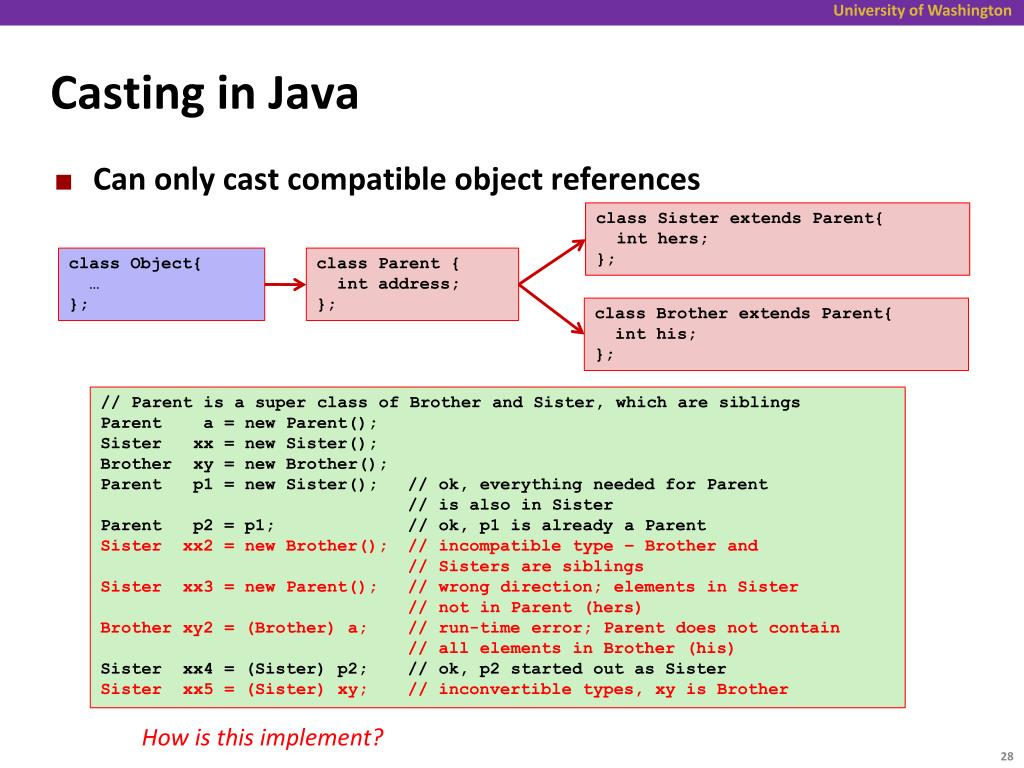Click red code 'Sister xx5 = (Sister) xy;'
The height and width of the screenshot is (768, 1024).
tap(234, 690)
